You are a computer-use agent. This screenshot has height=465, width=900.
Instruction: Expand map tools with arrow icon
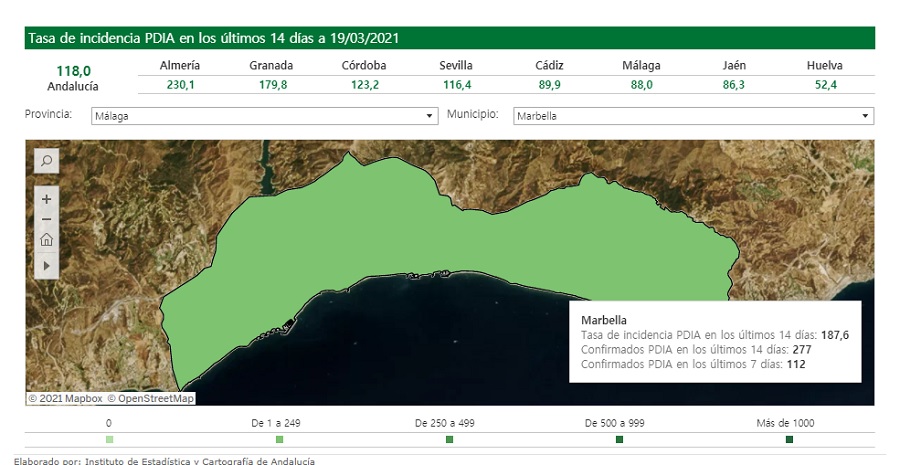(46, 266)
